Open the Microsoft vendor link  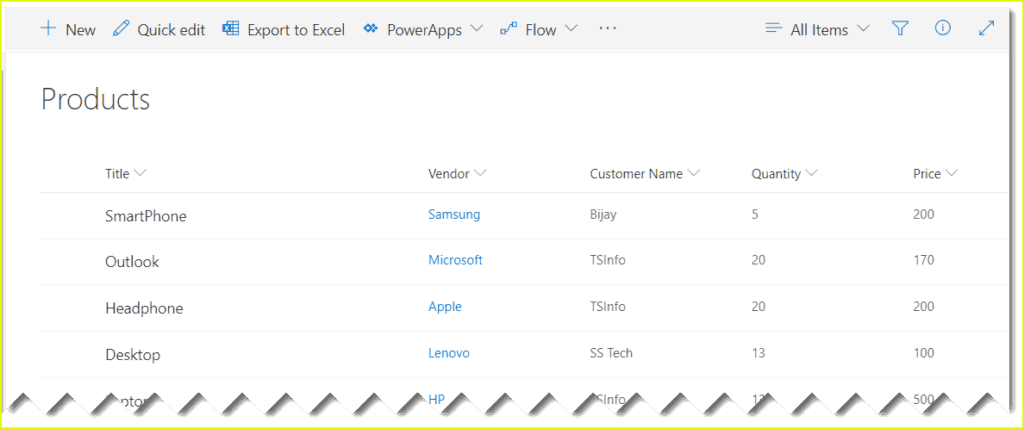point(455,260)
